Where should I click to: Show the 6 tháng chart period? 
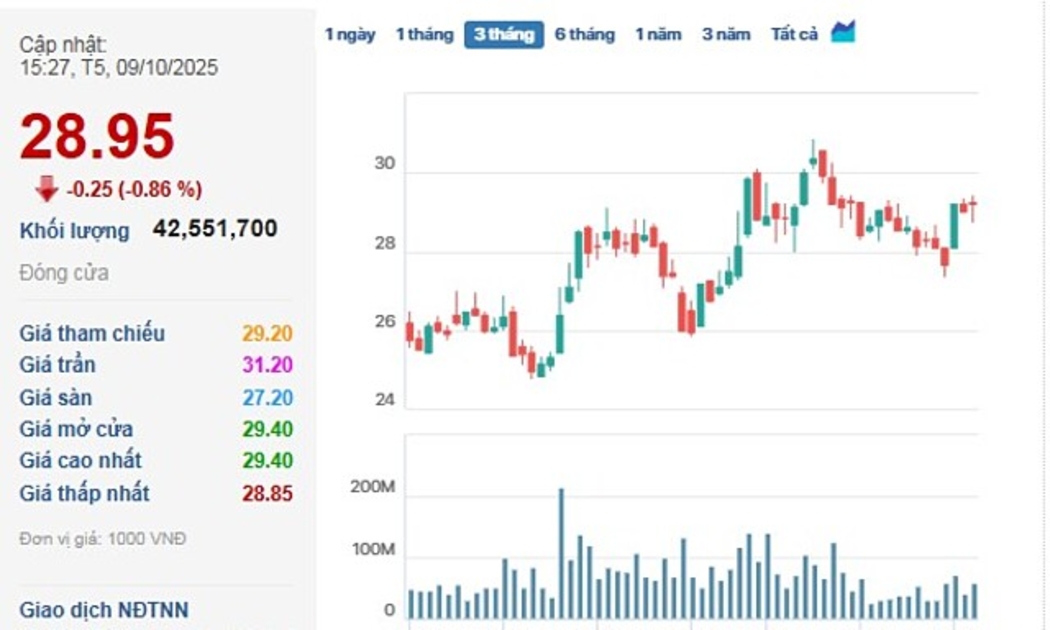(584, 34)
